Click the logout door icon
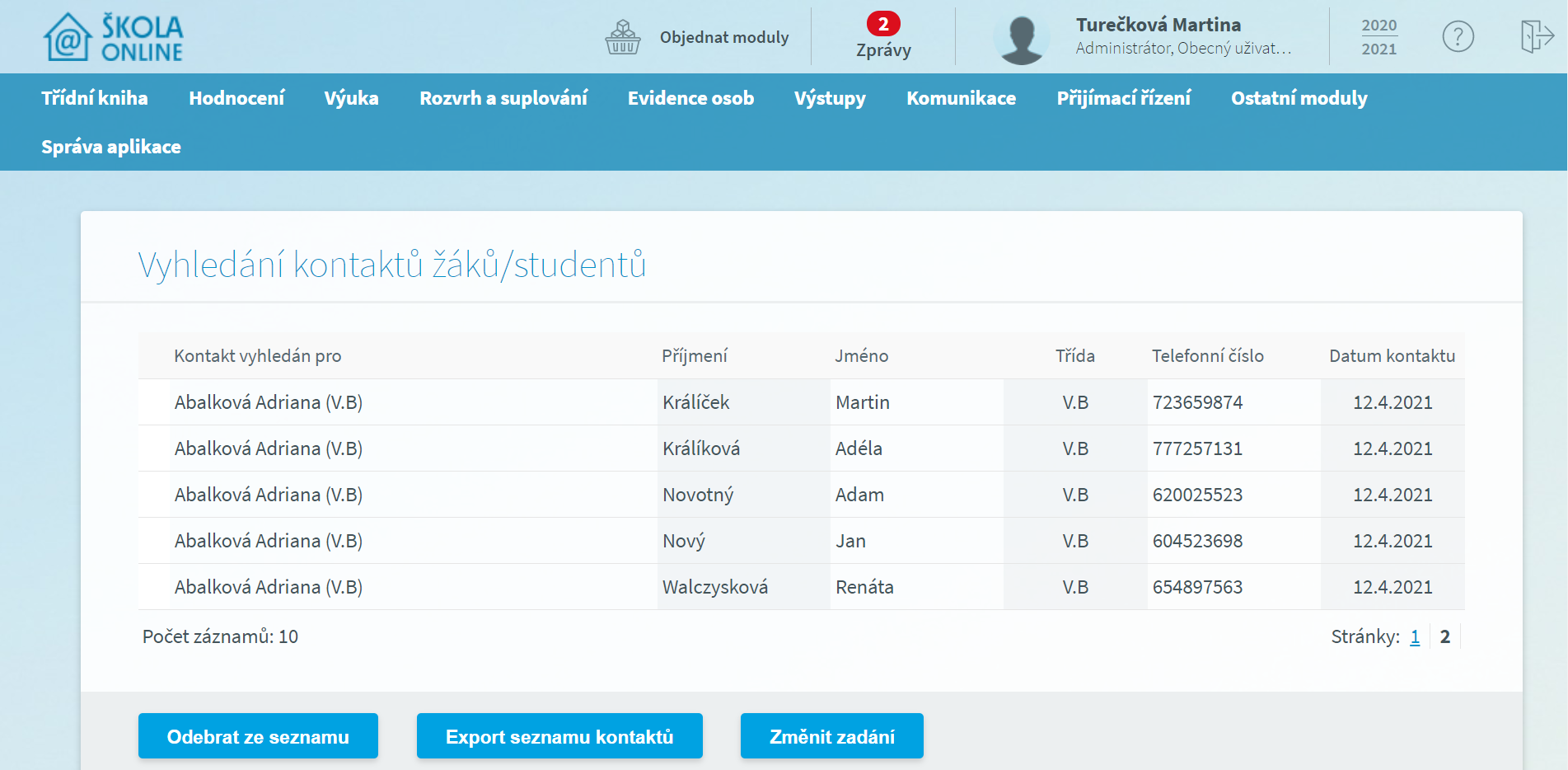Screen dimensions: 1568x770 1536,37
